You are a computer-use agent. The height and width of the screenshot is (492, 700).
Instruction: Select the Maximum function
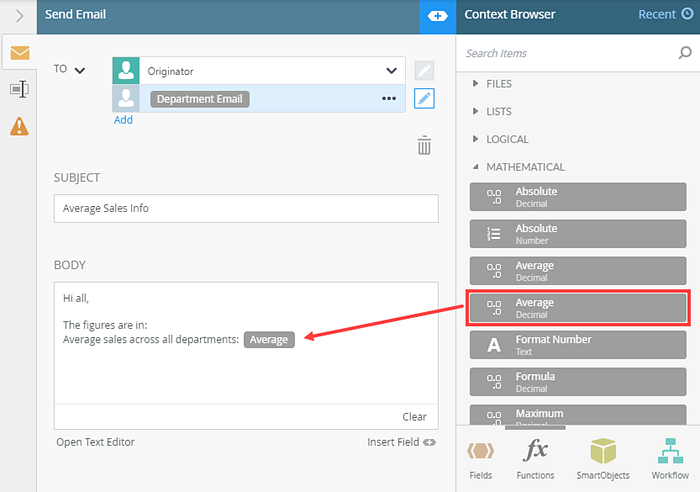click(x=578, y=415)
